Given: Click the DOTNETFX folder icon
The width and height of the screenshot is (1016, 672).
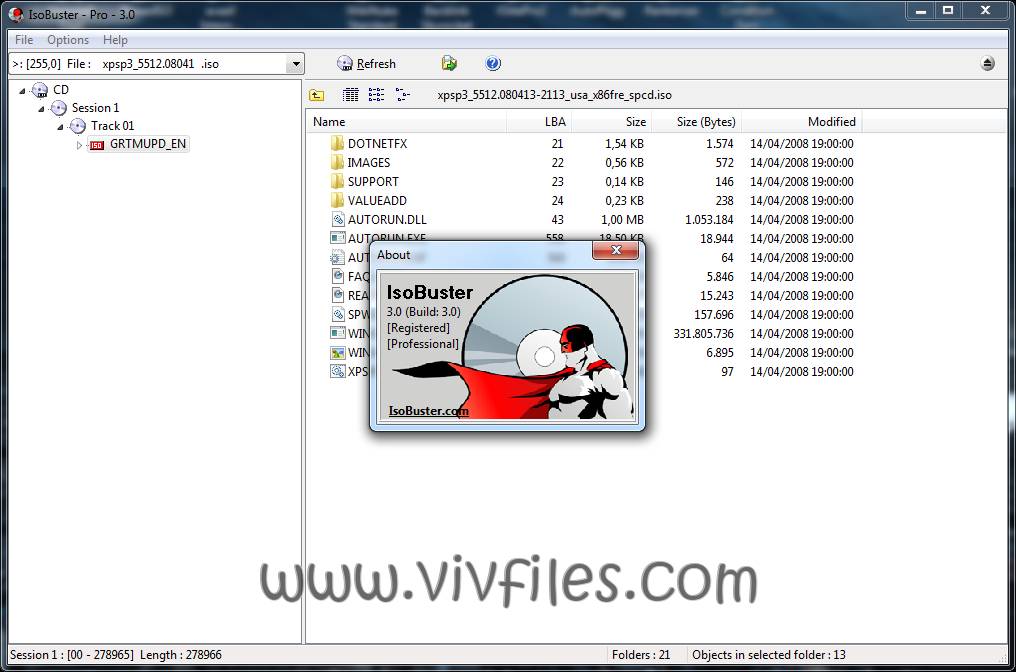Looking at the screenshot, I should point(337,143).
